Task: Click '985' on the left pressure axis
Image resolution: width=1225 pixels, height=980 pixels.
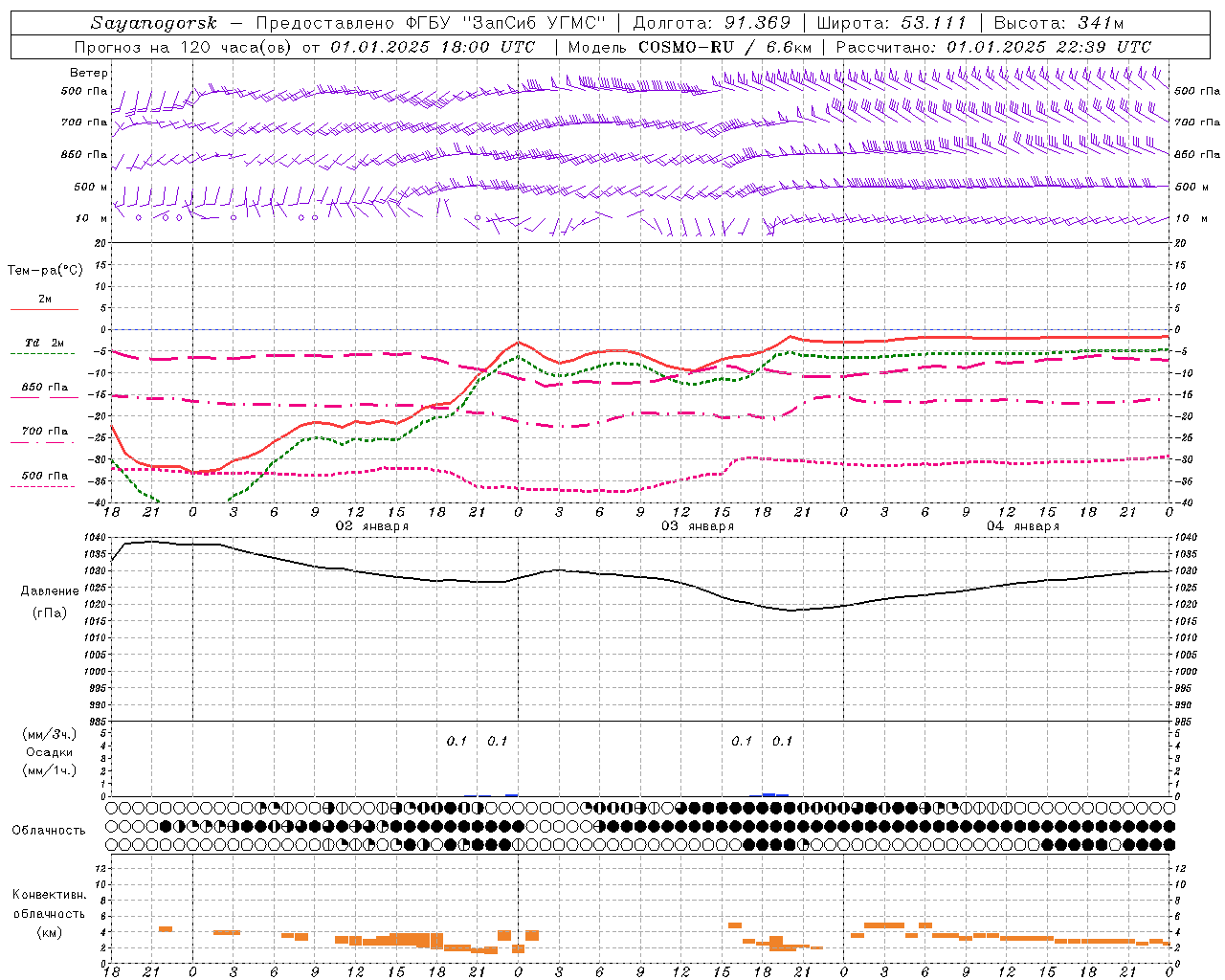Action: 98,722
